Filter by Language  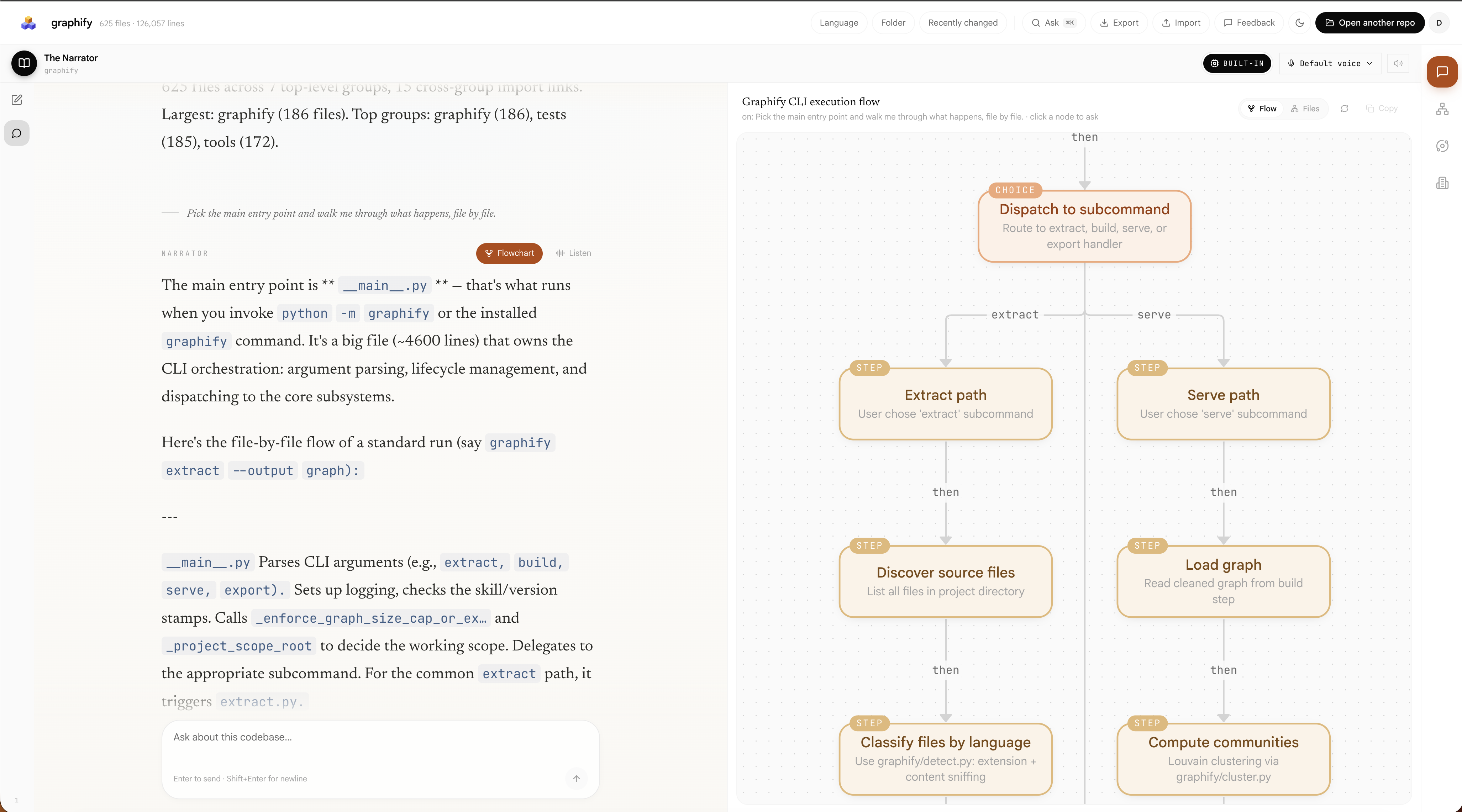tap(839, 23)
